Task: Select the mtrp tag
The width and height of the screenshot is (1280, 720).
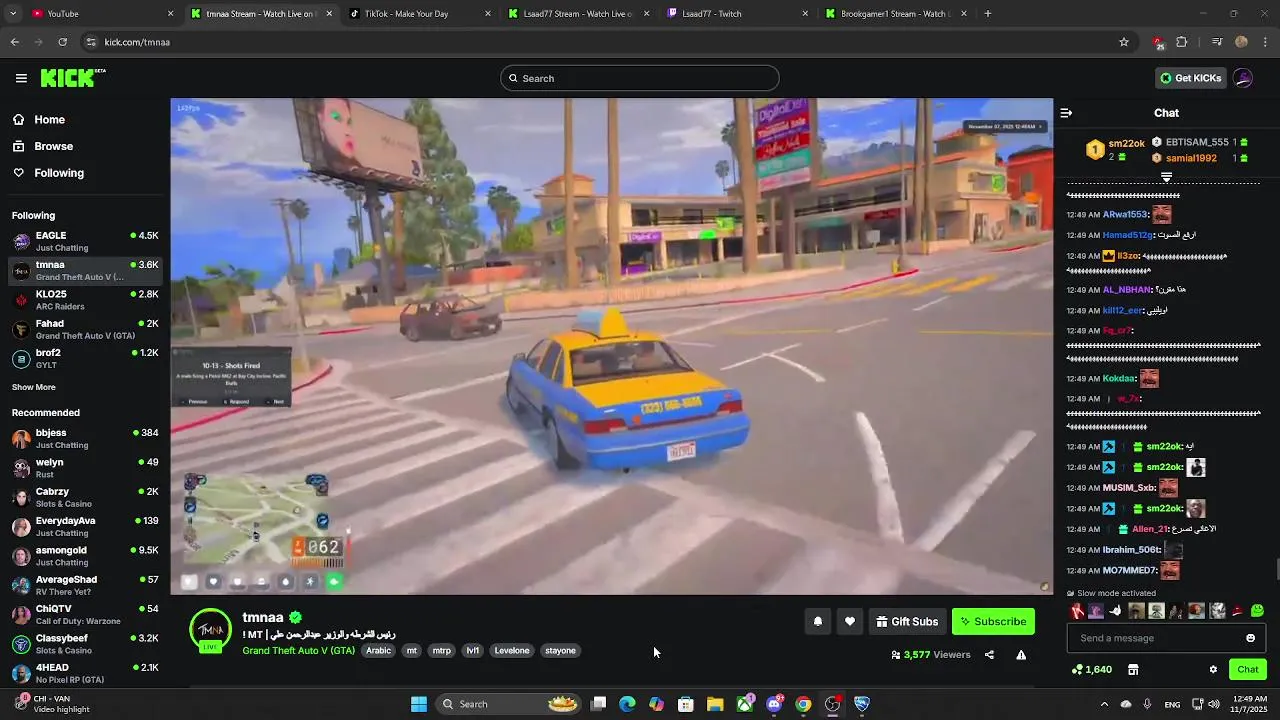Action: pyautogui.click(x=441, y=650)
